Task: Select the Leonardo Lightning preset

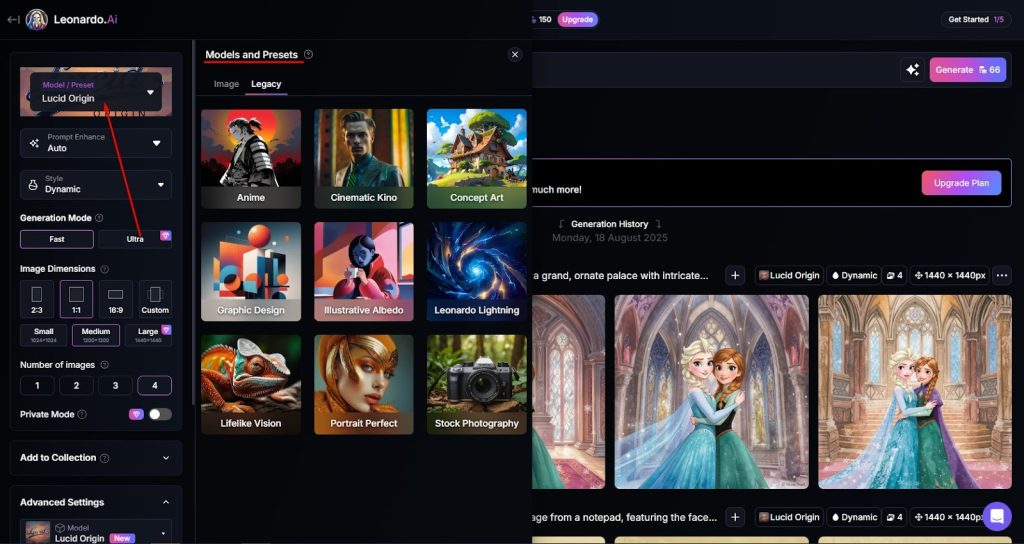Action: pyautogui.click(x=477, y=272)
